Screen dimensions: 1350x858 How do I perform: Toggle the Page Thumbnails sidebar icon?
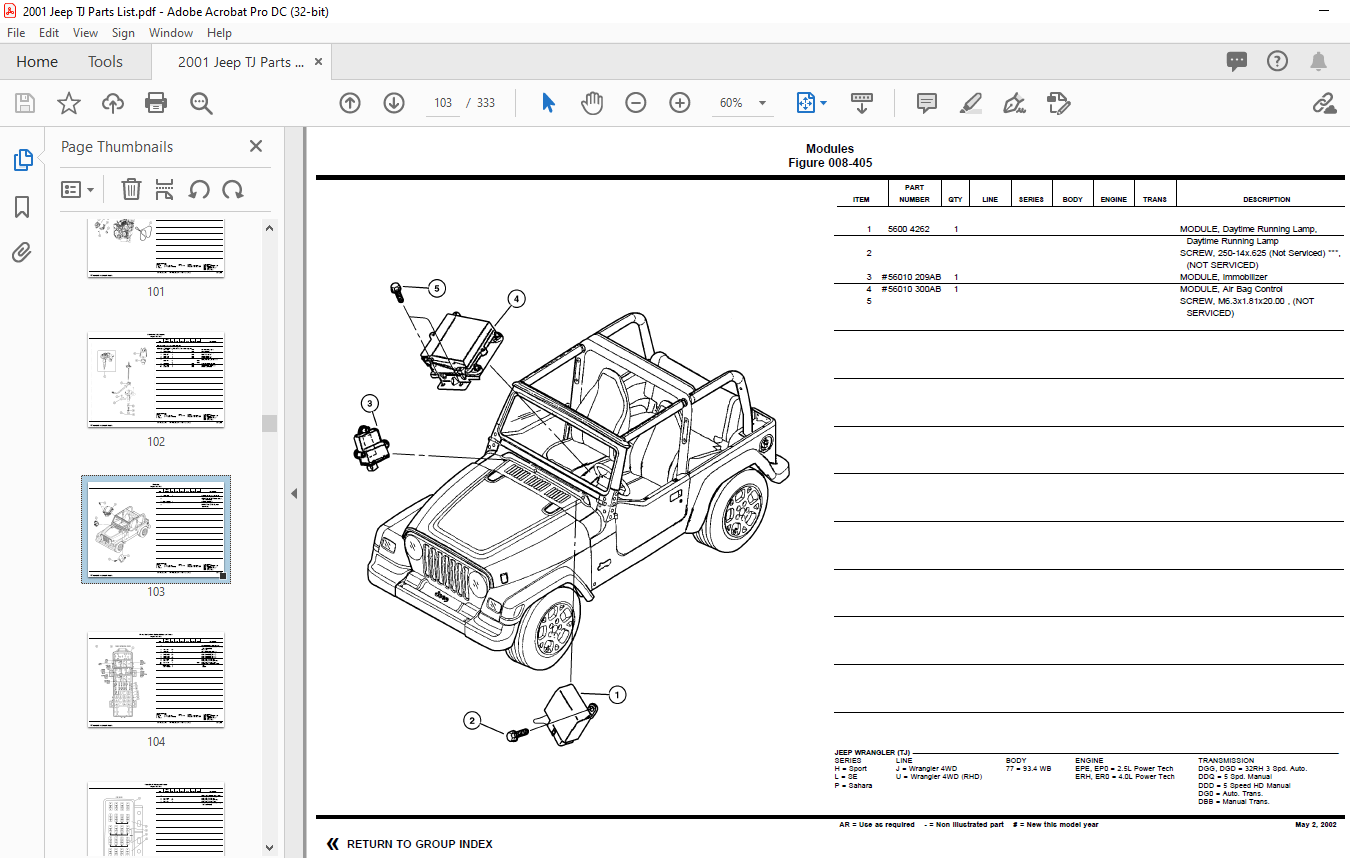(x=22, y=160)
